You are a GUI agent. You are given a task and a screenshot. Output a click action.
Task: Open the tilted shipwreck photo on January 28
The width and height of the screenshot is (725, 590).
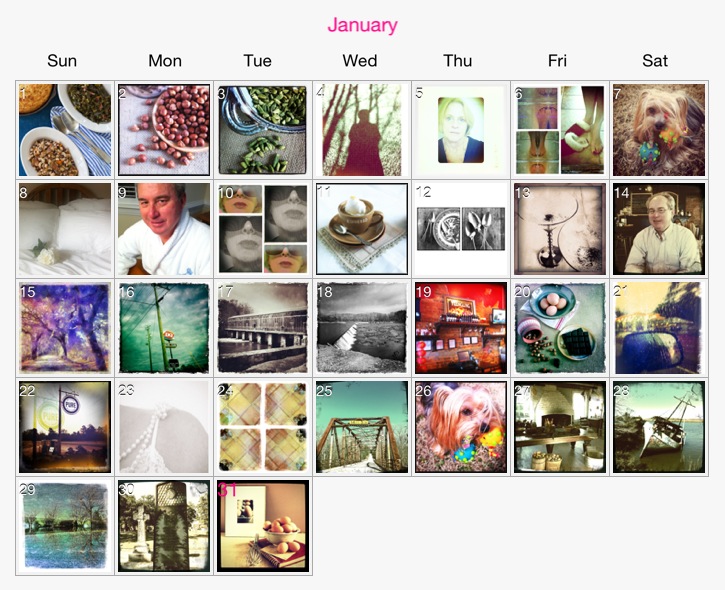(x=658, y=427)
